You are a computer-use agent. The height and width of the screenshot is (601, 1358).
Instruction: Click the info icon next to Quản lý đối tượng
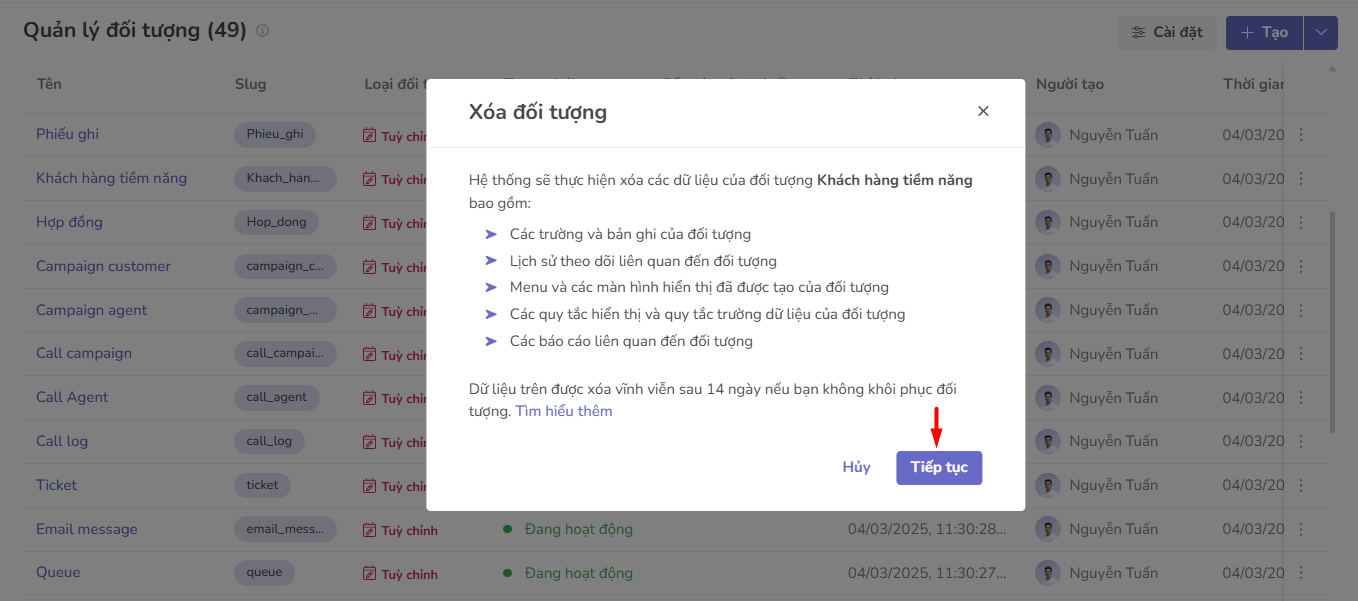(x=262, y=31)
